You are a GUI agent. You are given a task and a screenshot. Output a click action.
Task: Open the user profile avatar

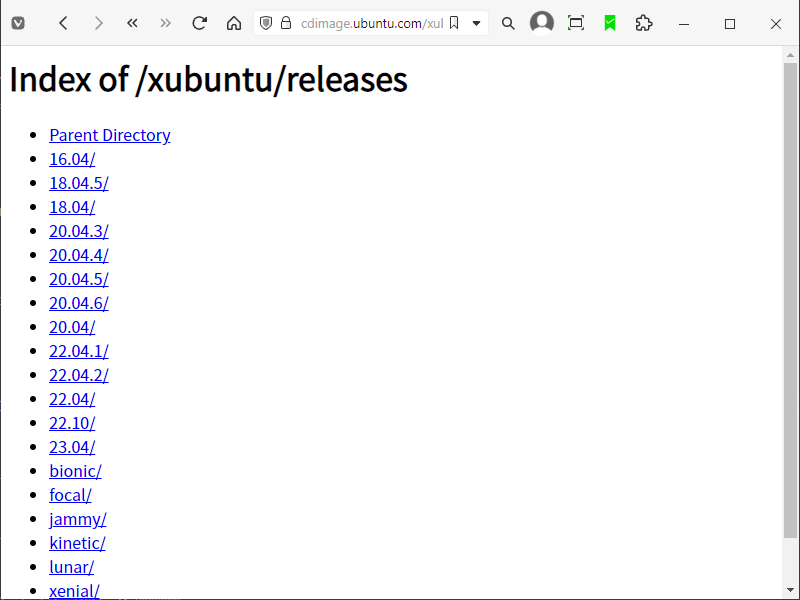[x=542, y=23]
